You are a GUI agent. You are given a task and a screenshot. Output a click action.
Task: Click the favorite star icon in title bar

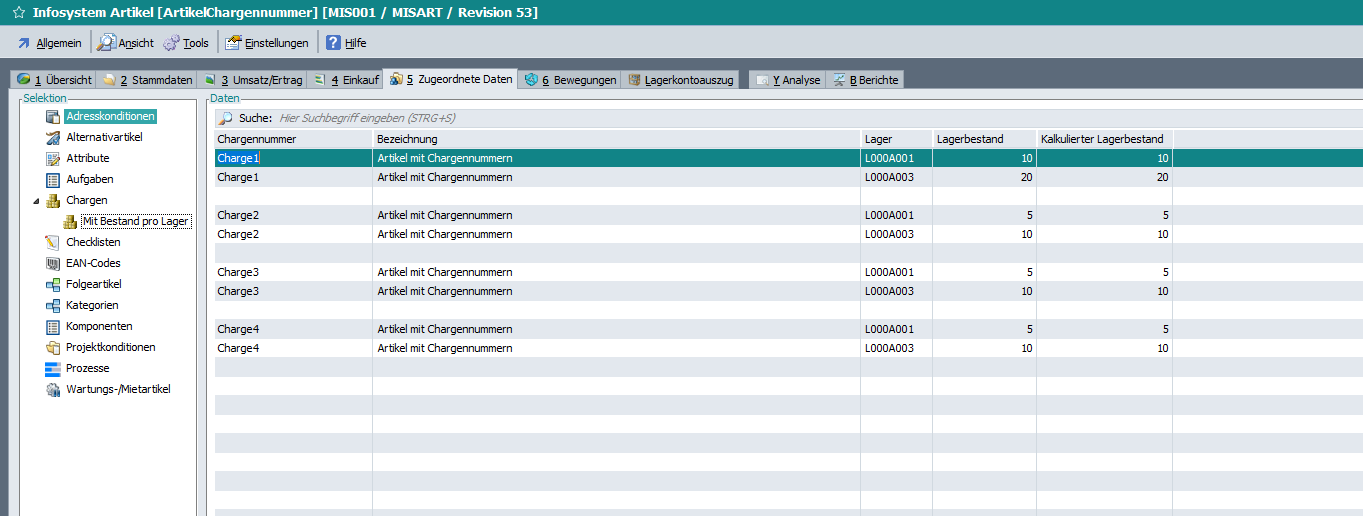click(18, 13)
